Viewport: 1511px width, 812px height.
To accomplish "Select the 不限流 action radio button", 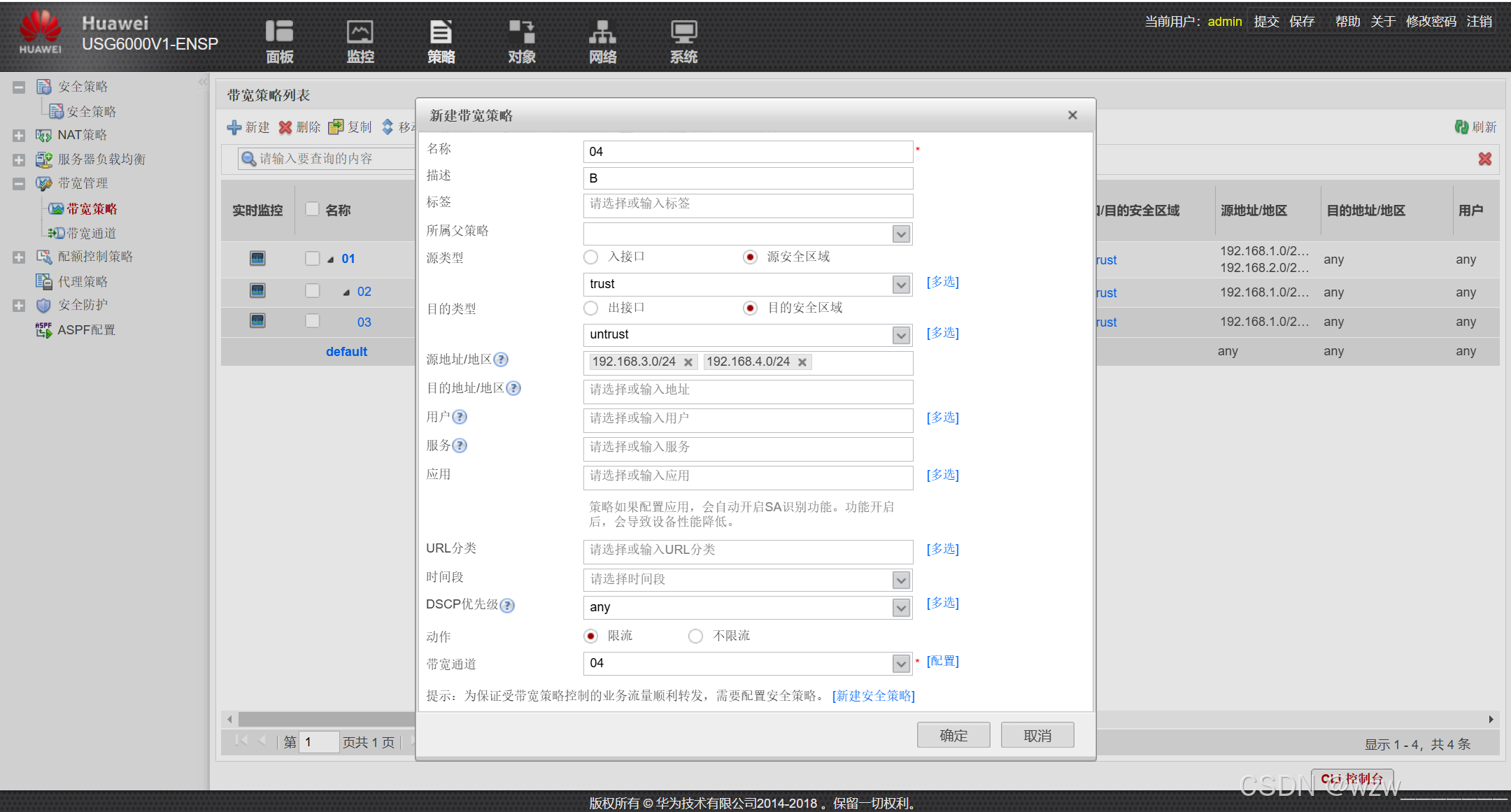I will coord(695,636).
